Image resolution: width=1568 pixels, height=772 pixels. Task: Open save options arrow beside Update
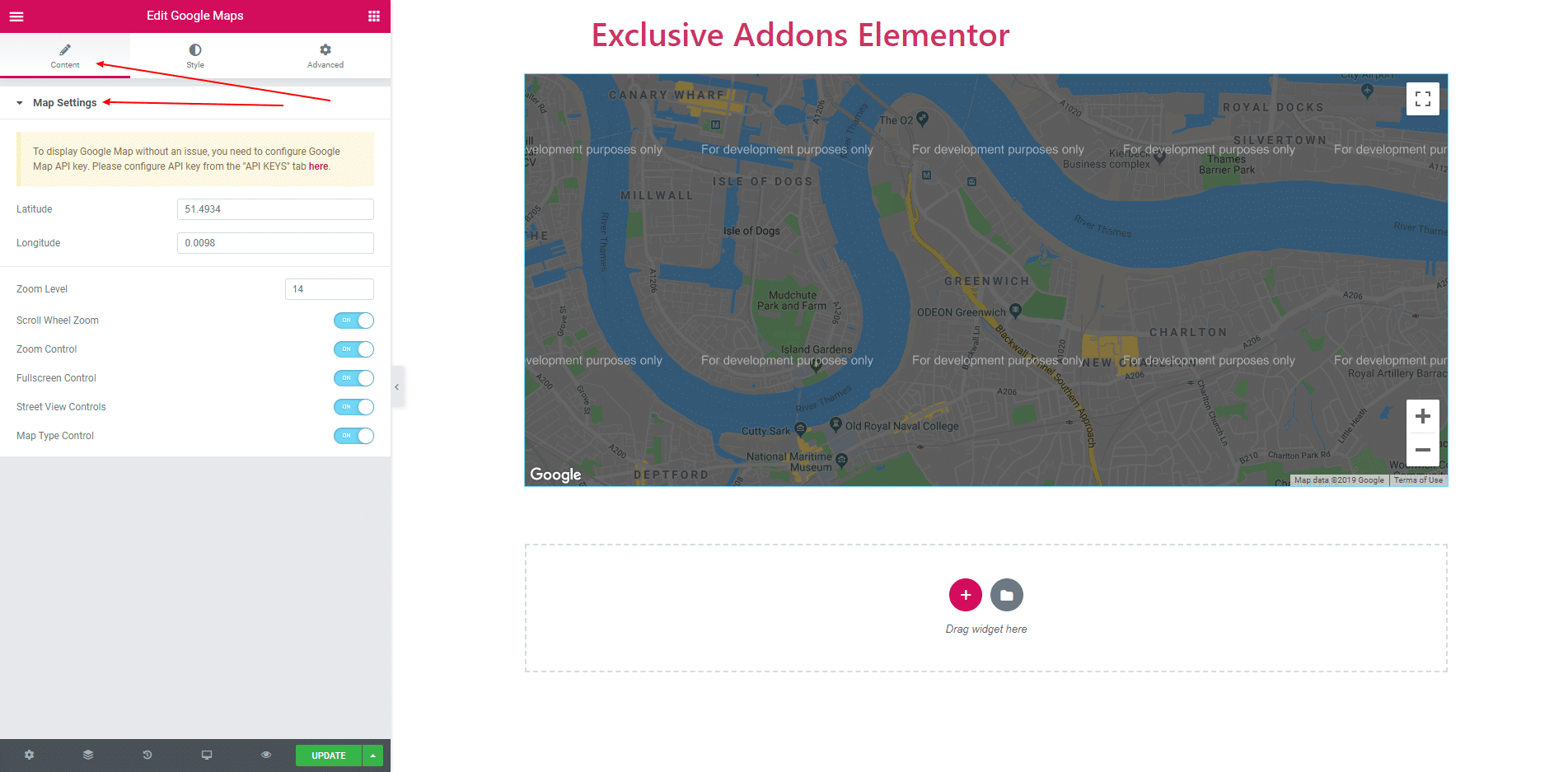click(373, 756)
